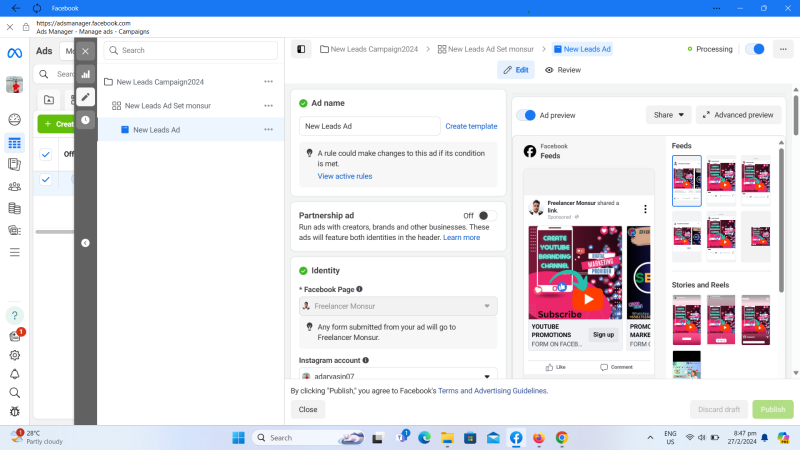
Task: Reload the page with refresh icon
Action: click(x=37, y=8)
